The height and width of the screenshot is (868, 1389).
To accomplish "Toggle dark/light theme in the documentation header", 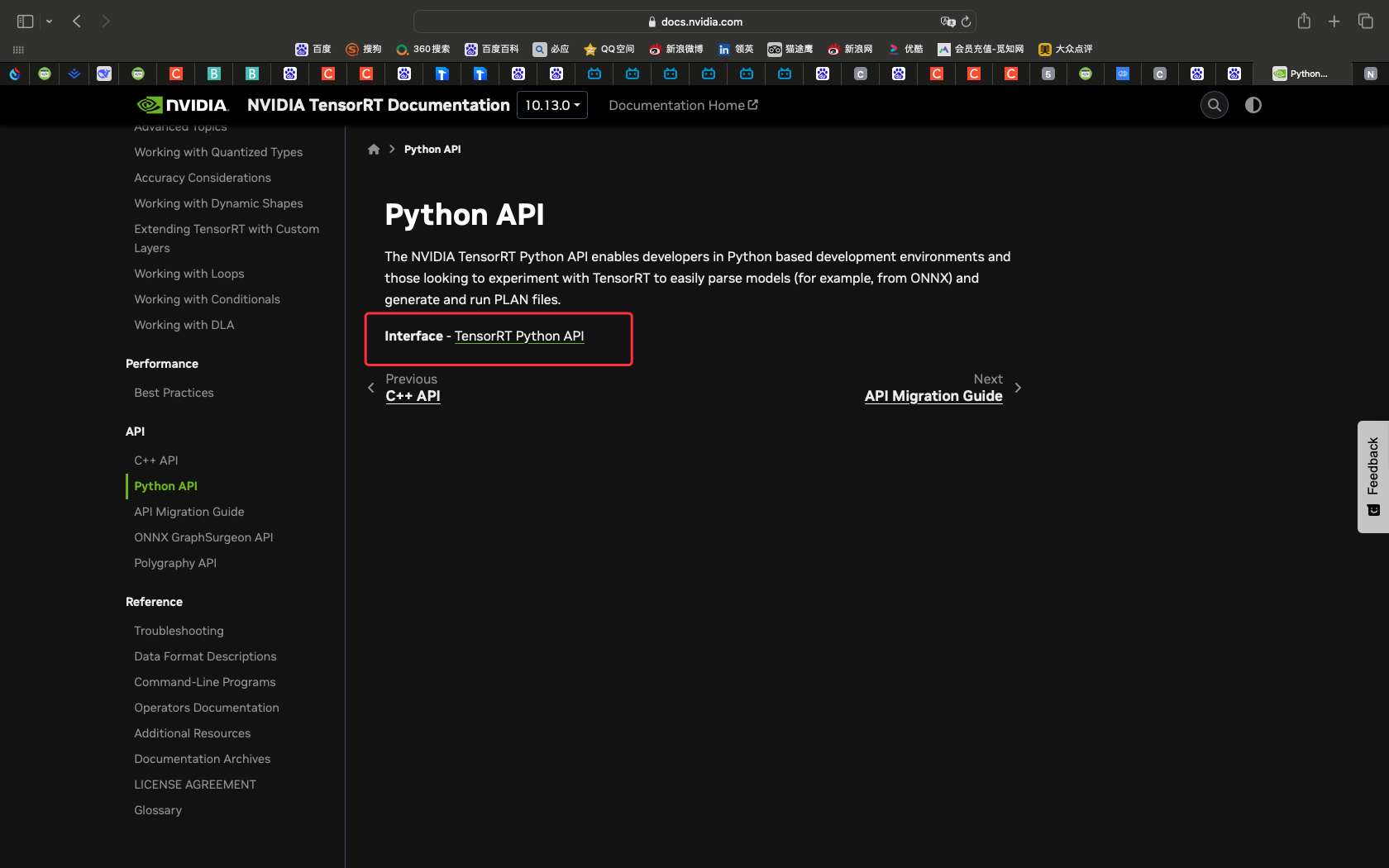I will coord(1253,105).
